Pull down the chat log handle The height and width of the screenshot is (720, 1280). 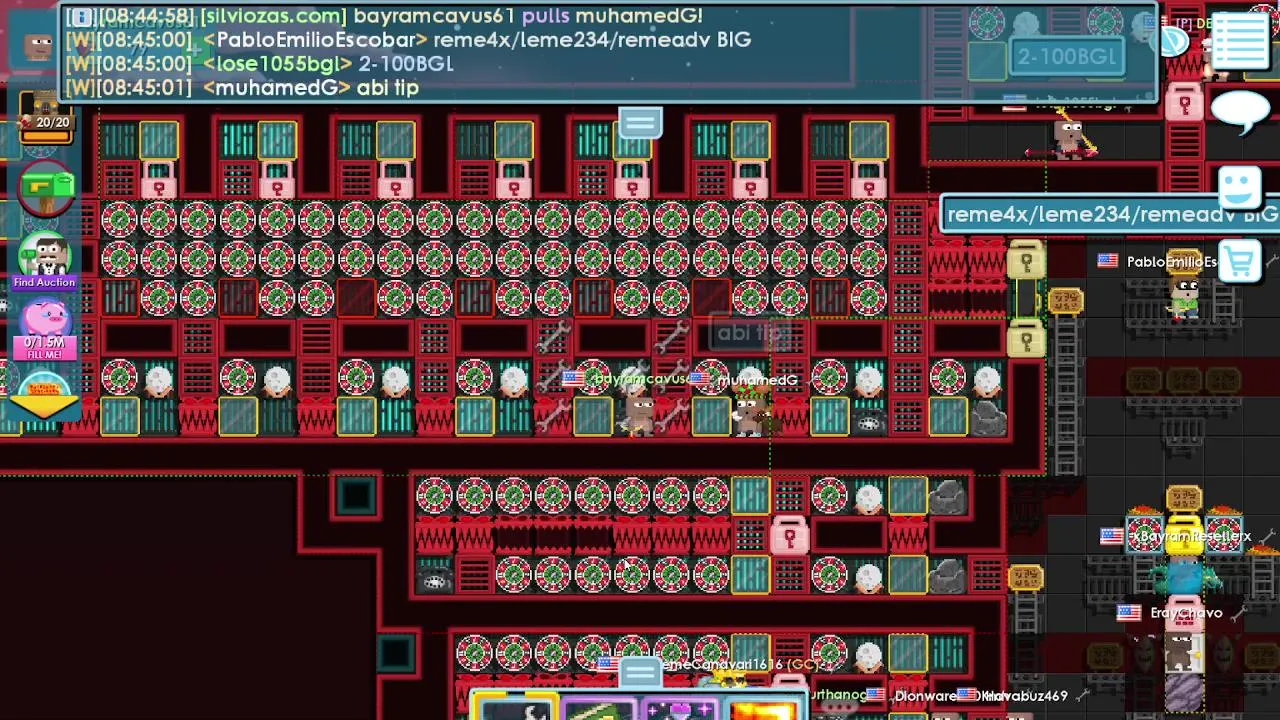640,122
